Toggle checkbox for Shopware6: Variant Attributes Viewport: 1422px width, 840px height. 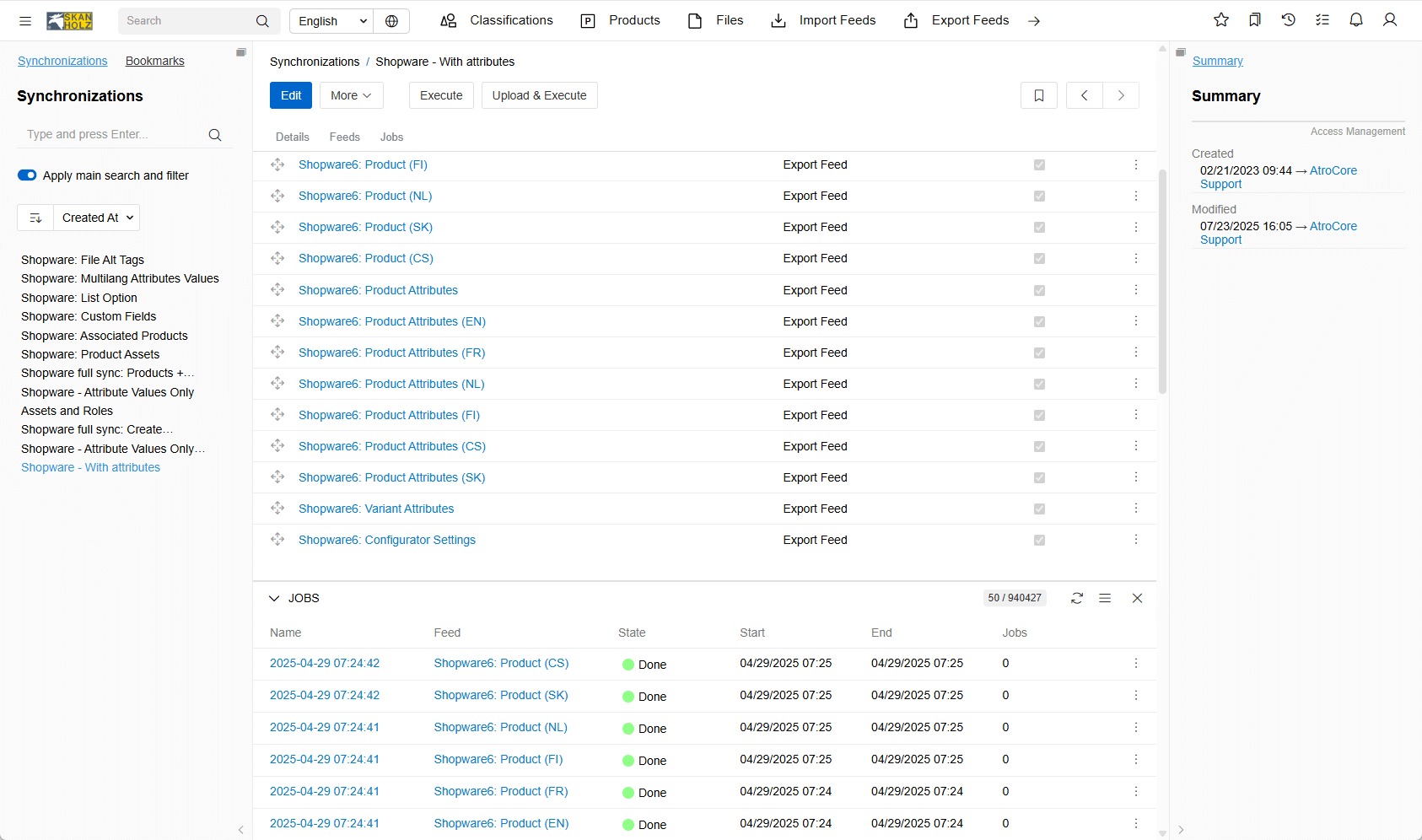pos(1039,509)
